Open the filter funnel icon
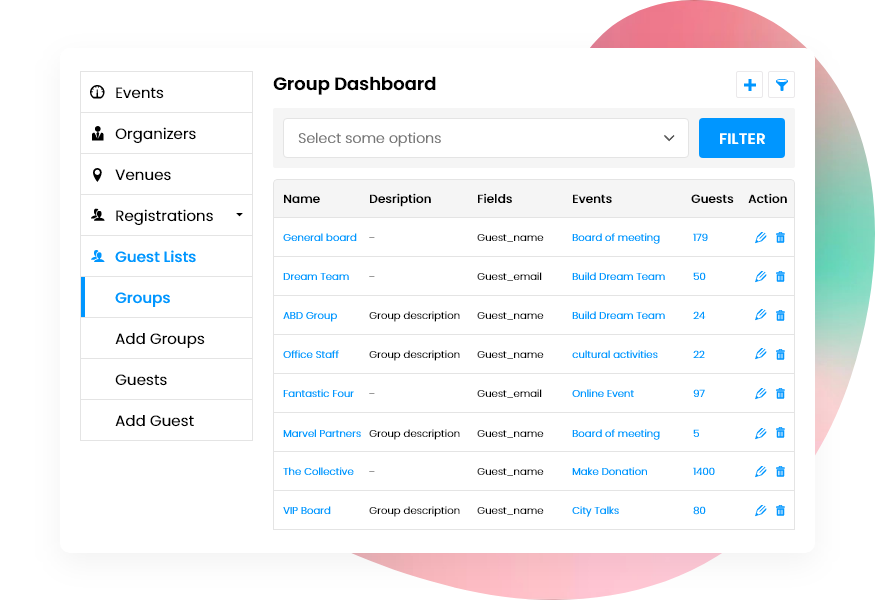 781,84
